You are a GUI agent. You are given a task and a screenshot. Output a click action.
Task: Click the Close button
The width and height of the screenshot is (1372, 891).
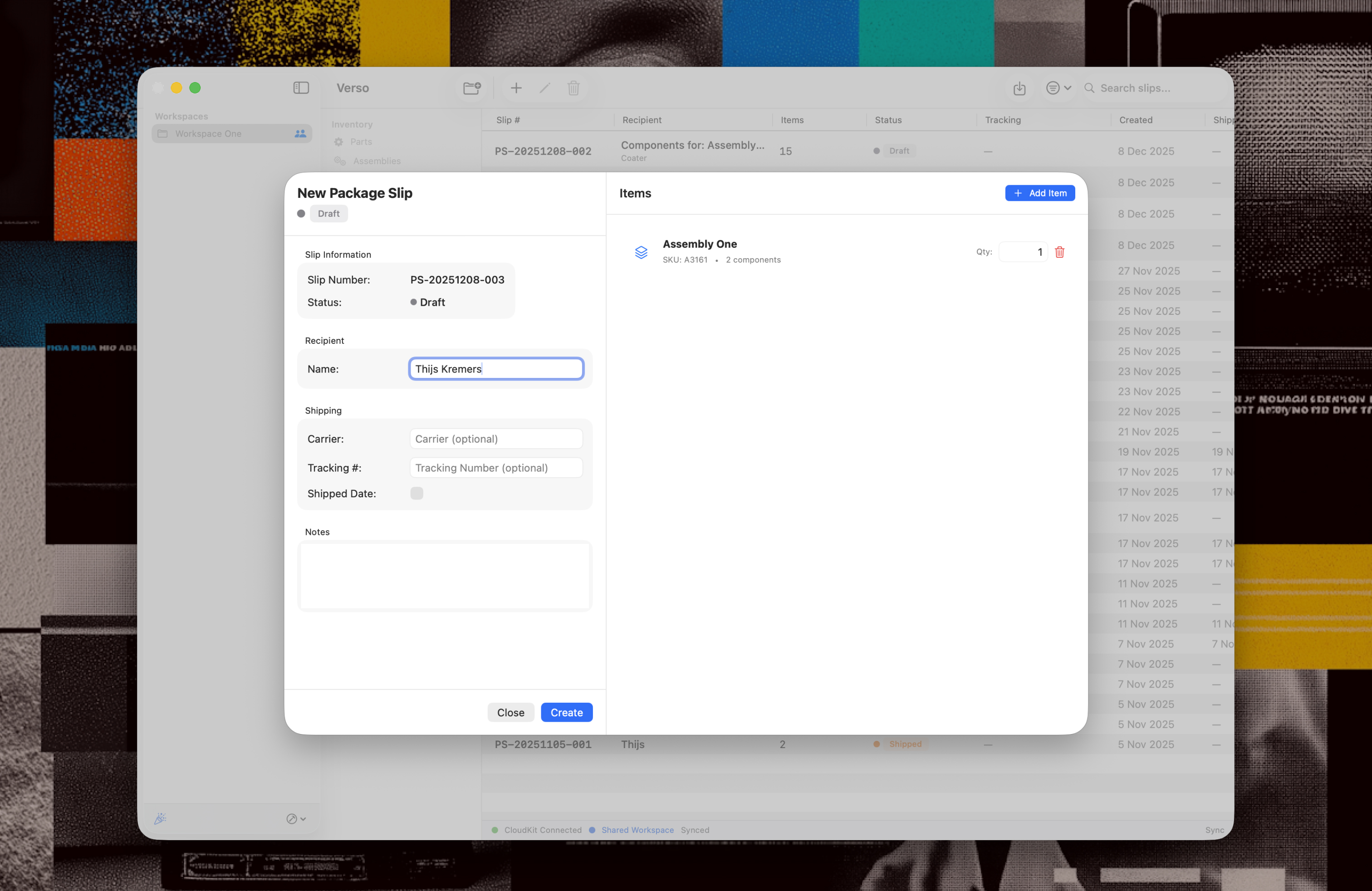(x=510, y=712)
